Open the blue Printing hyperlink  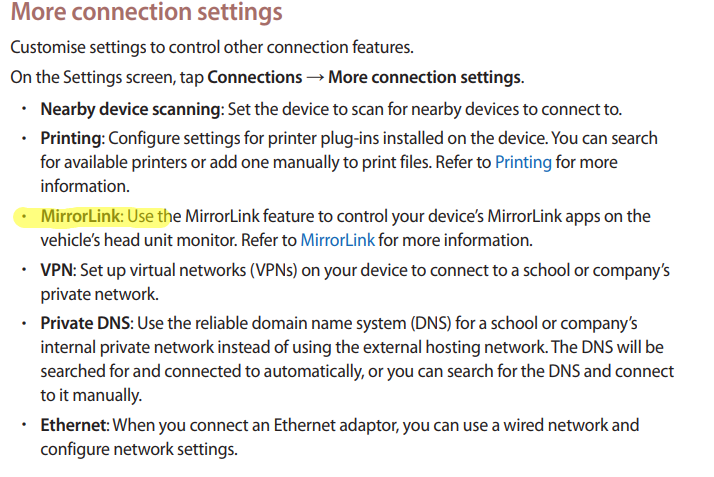point(523,162)
